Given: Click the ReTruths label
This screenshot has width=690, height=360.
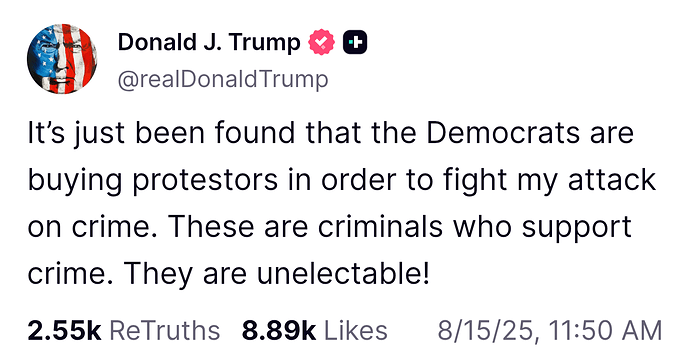Looking at the screenshot, I should pyautogui.click(x=165, y=331).
